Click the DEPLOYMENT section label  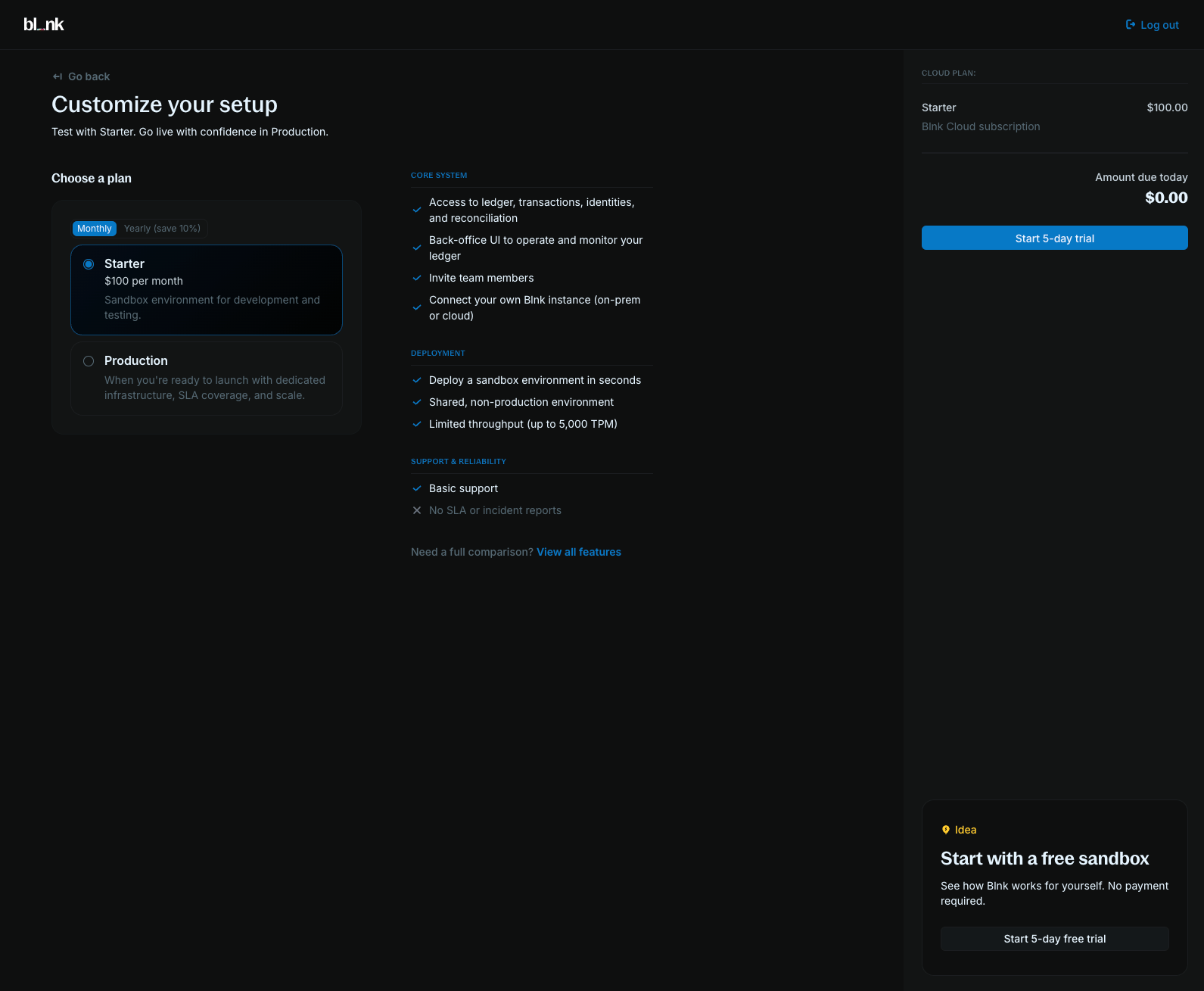438,354
